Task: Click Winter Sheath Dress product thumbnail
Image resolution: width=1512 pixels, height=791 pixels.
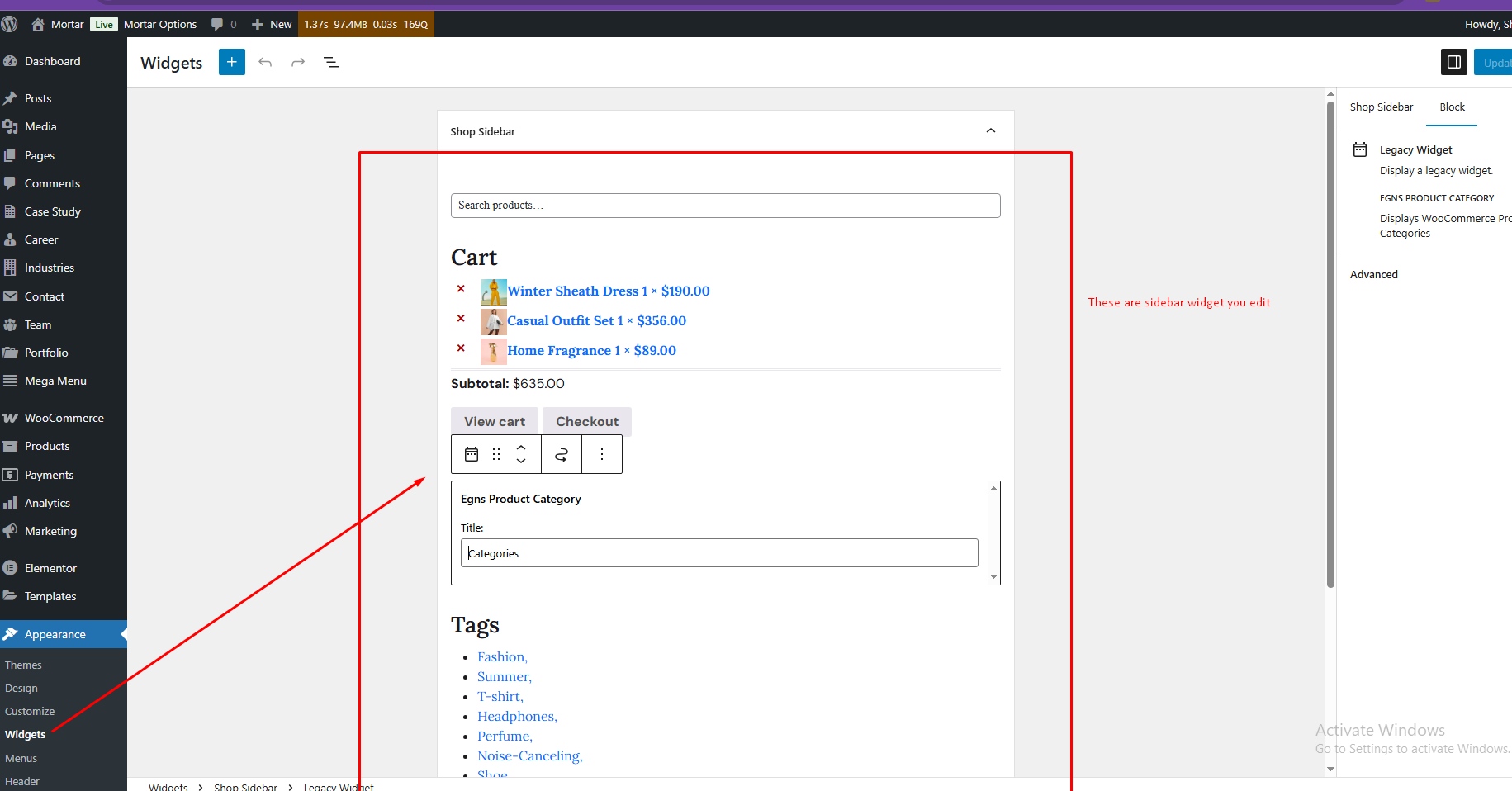Action: coord(493,292)
